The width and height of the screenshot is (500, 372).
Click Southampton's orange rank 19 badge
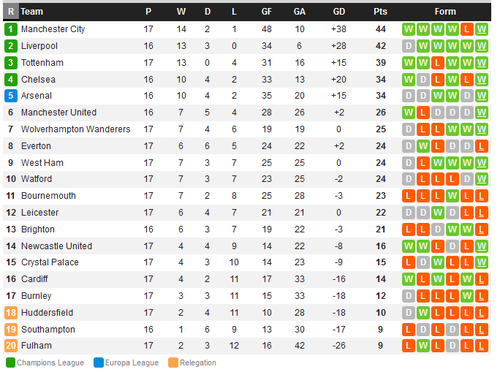(x=11, y=329)
